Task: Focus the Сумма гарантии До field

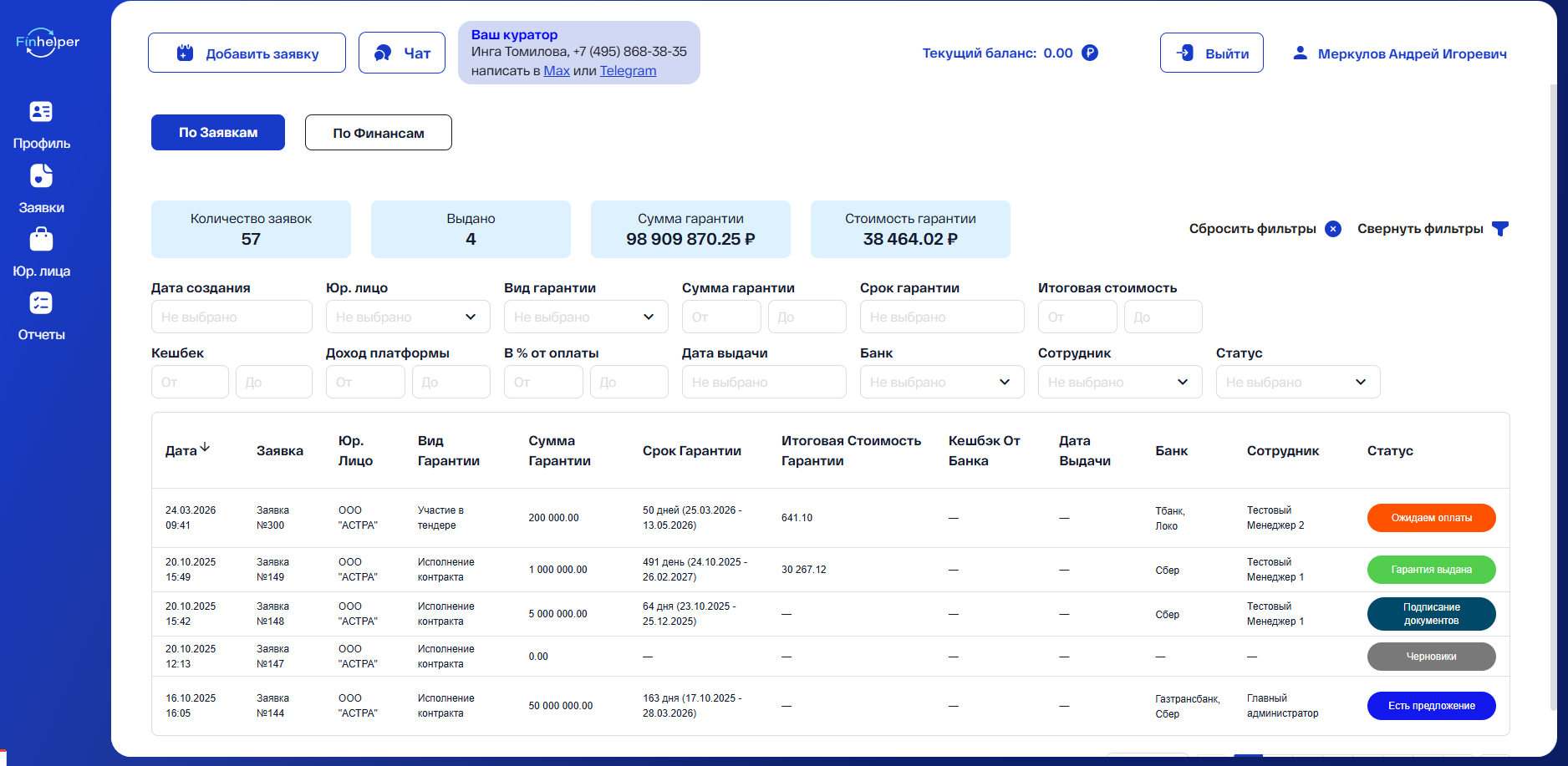Action: coord(807,317)
